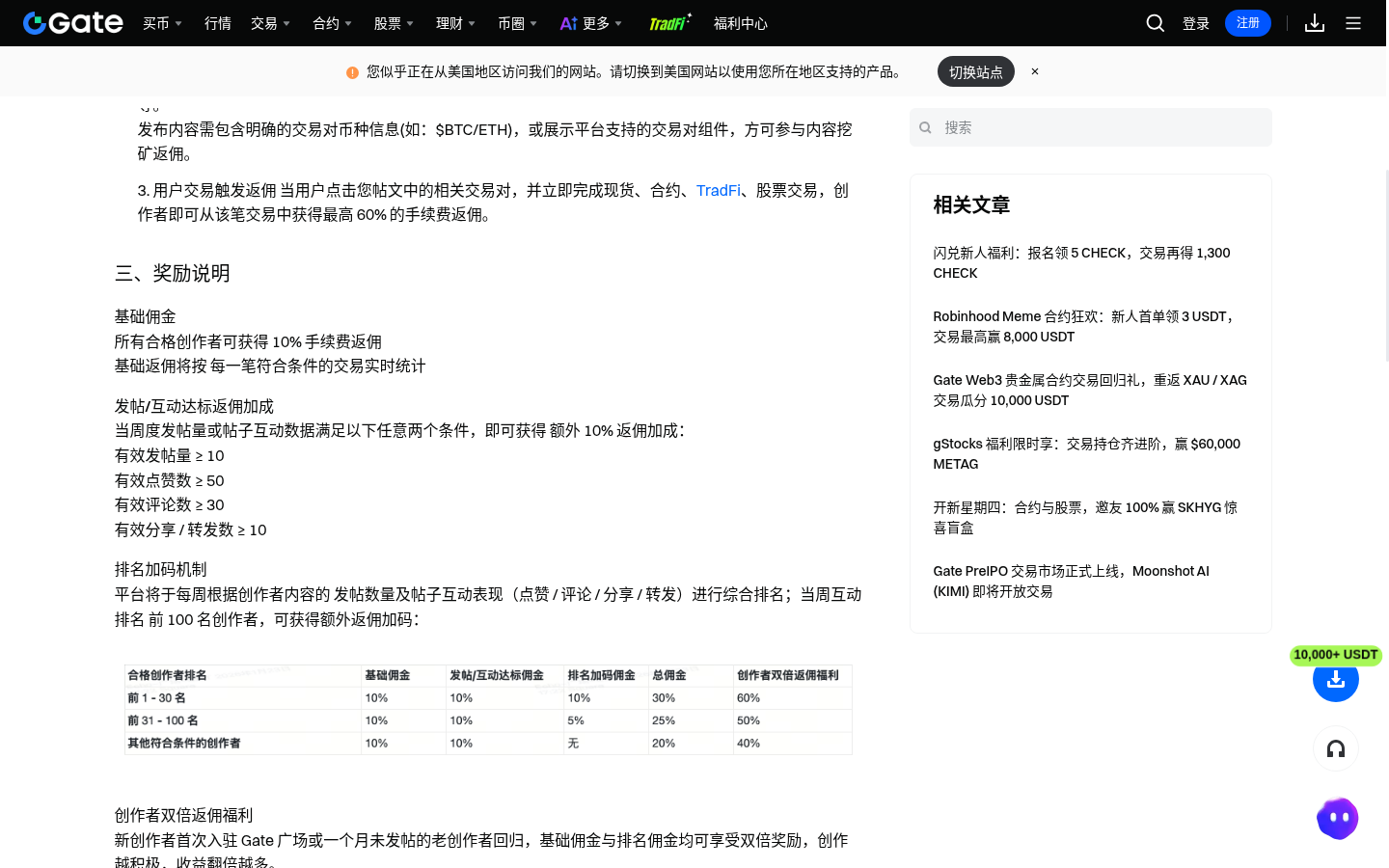This screenshot has width=1389, height=868.
Task: Click the download app icon in header
Action: tap(1314, 23)
